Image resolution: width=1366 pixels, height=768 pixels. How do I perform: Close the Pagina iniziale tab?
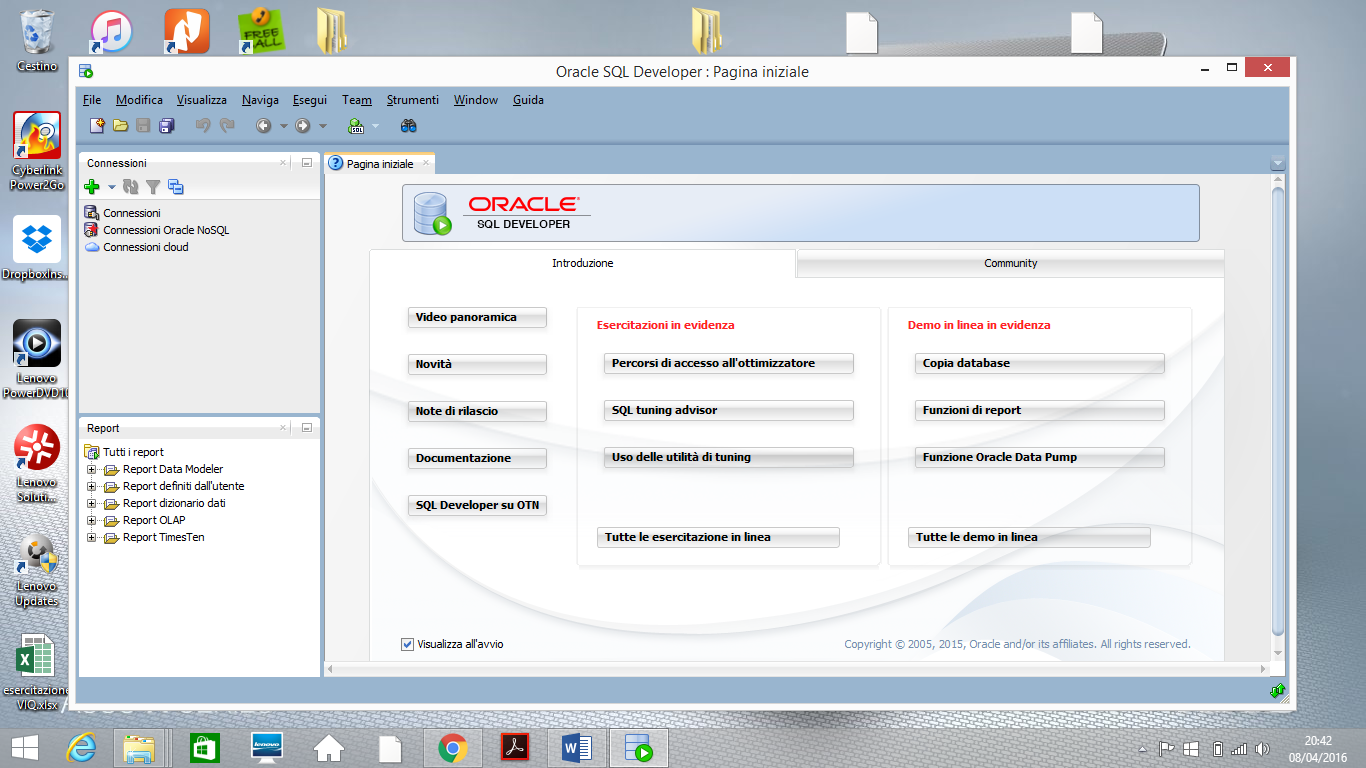[425, 163]
